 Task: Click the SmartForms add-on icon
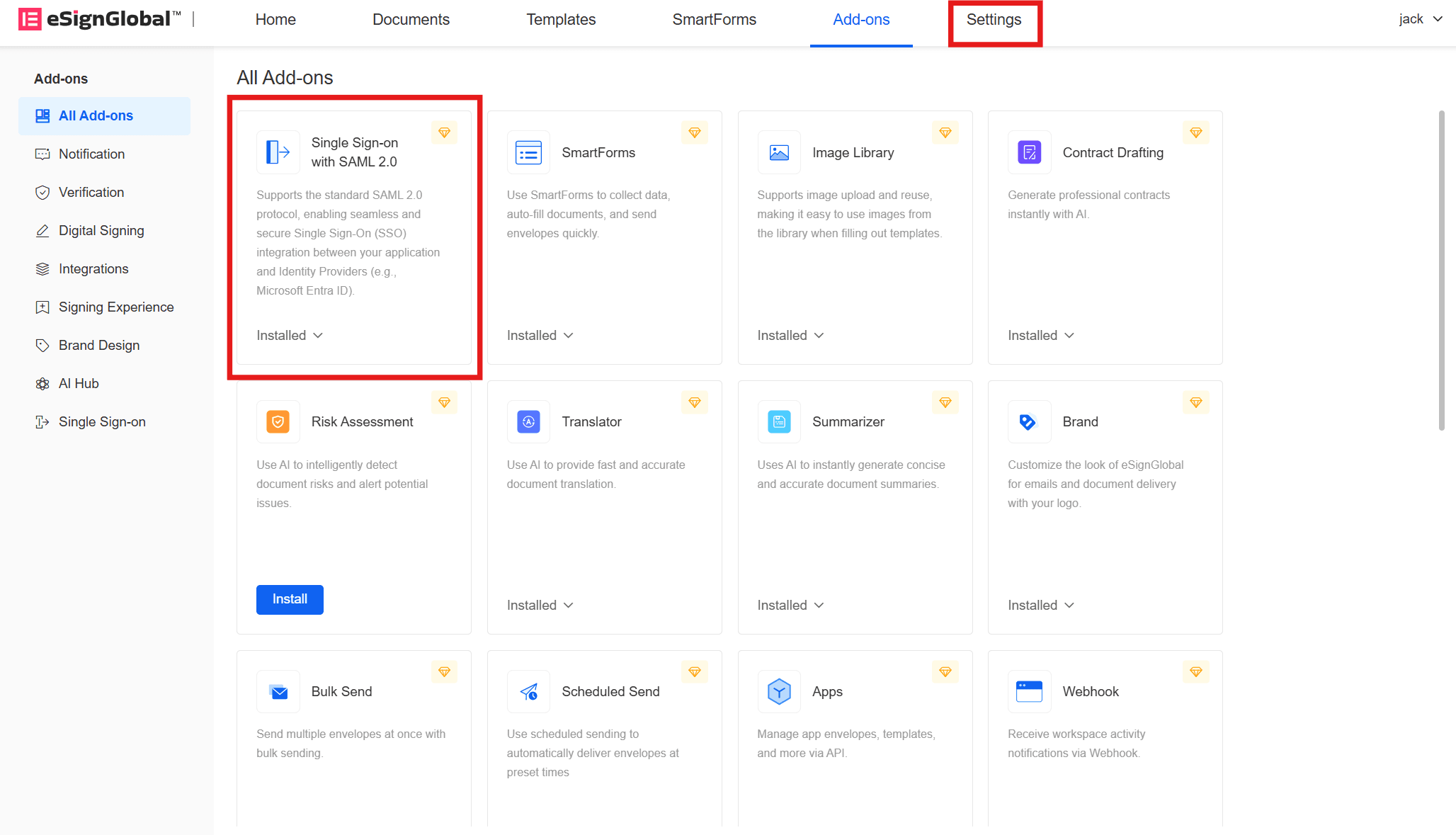[528, 152]
